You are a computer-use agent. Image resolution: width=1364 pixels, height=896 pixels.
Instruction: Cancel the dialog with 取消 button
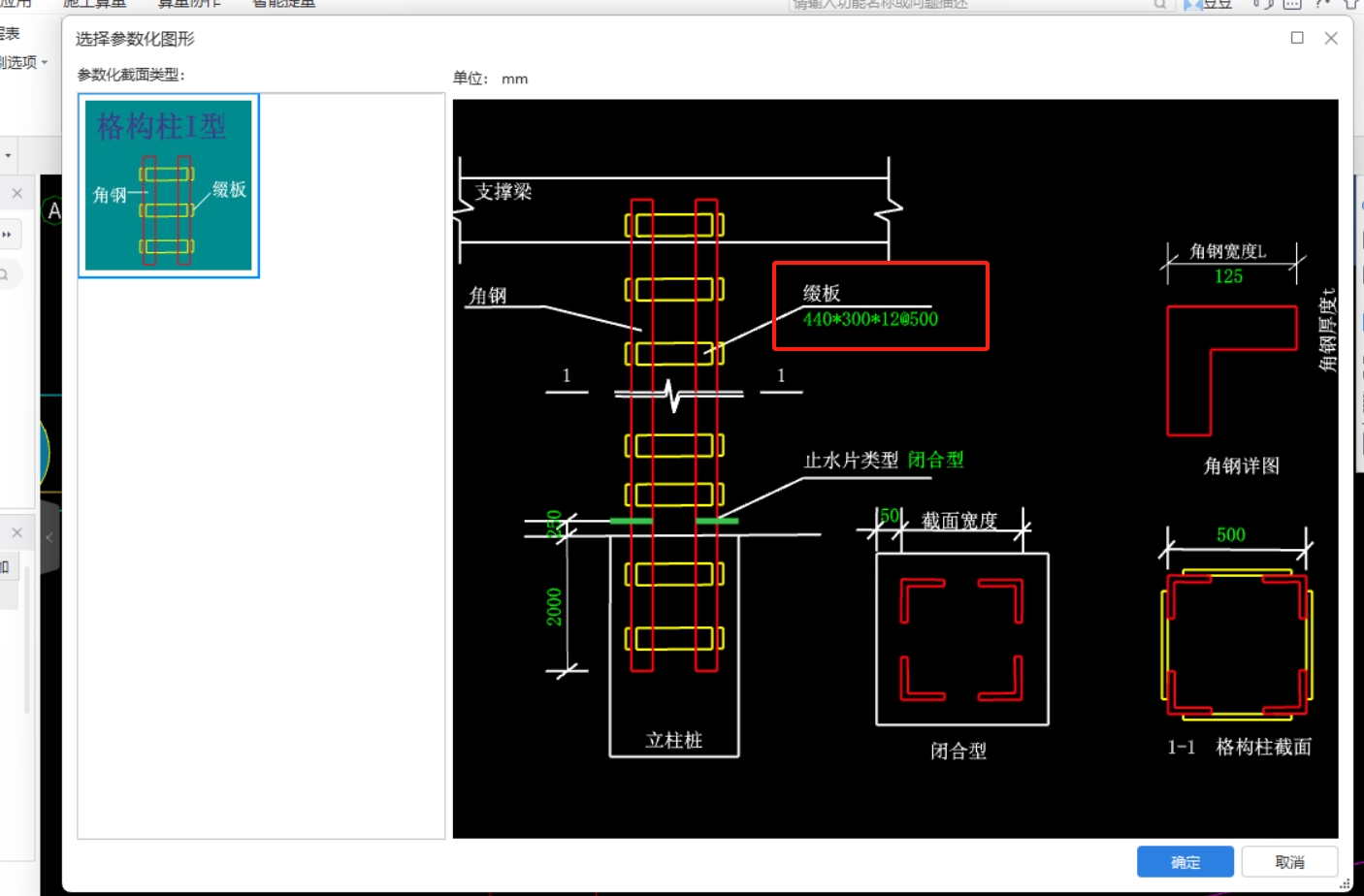[1289, 861]
